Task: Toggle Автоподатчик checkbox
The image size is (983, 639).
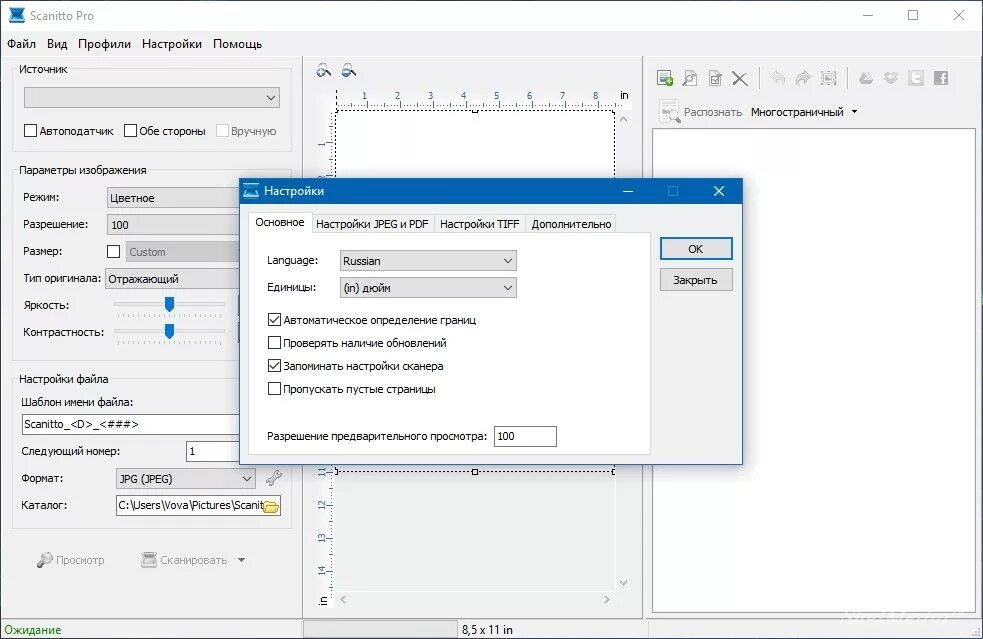Action: [x=30, y=130]
